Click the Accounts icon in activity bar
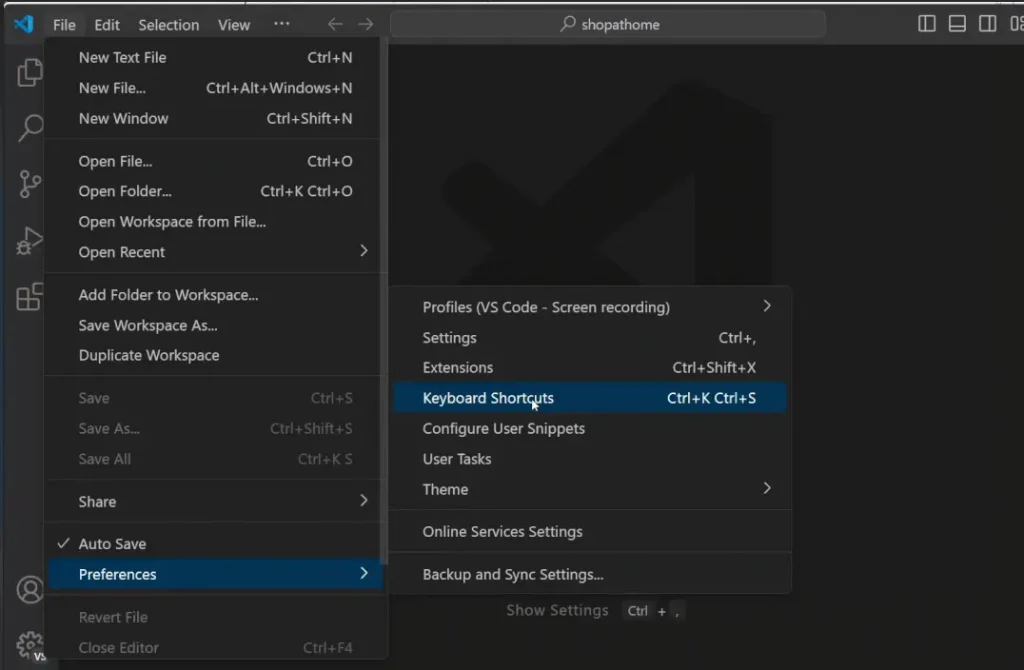This screenshot has width=1024, height=670. click(x=29, y=590)
